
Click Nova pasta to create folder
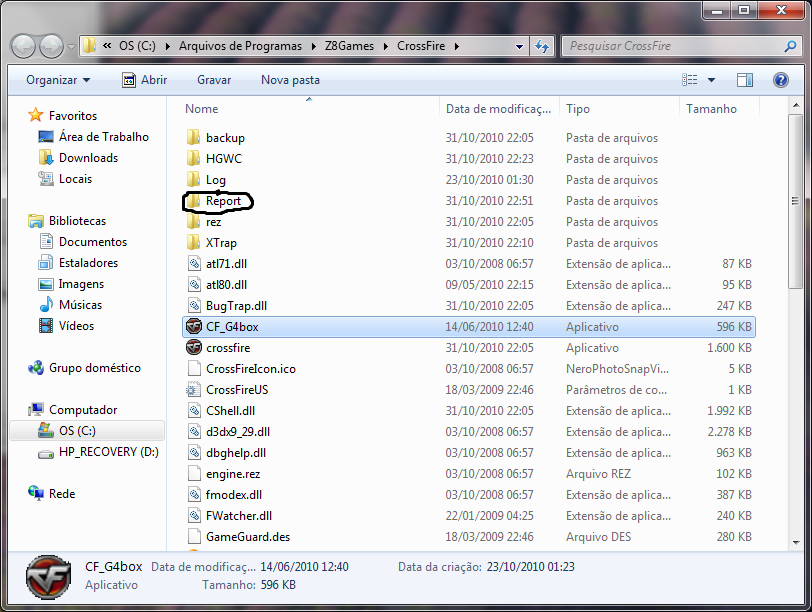click(x=290, y=80)
